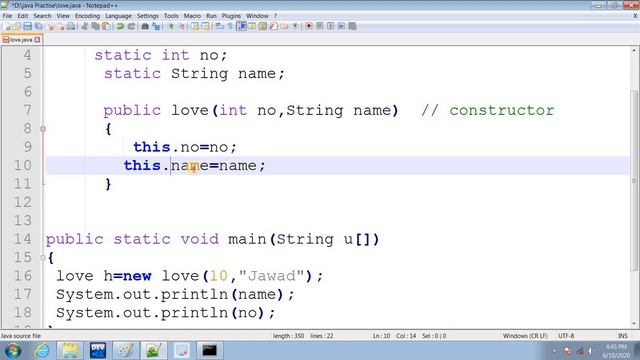Click the Redo toolbar icon
The height and width of the screenshot is (360, 640).
[x=131, y=27]
